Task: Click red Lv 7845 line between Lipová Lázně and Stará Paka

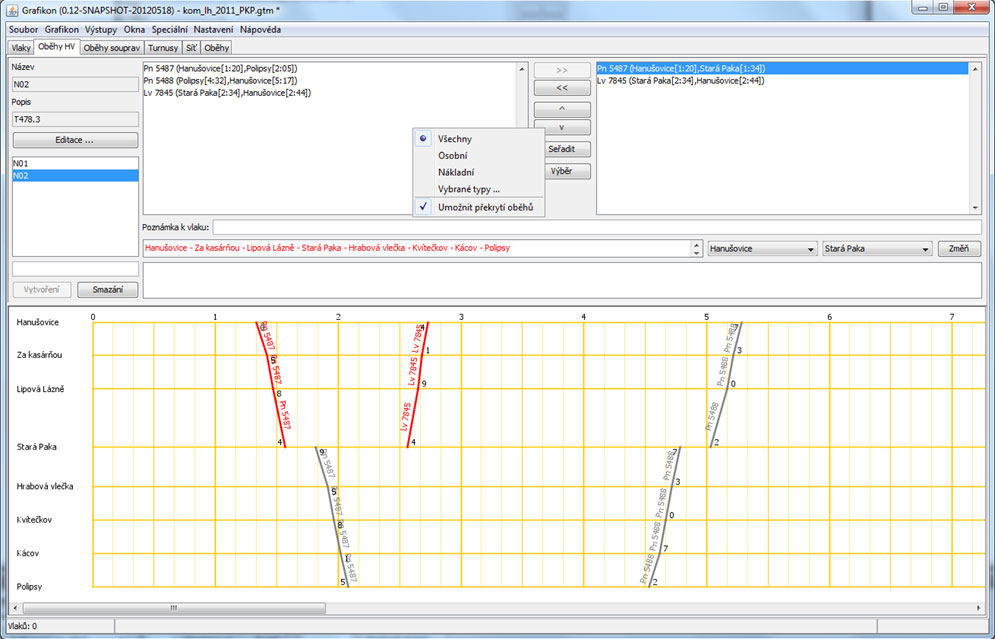Action: click(x=412, y=418)
